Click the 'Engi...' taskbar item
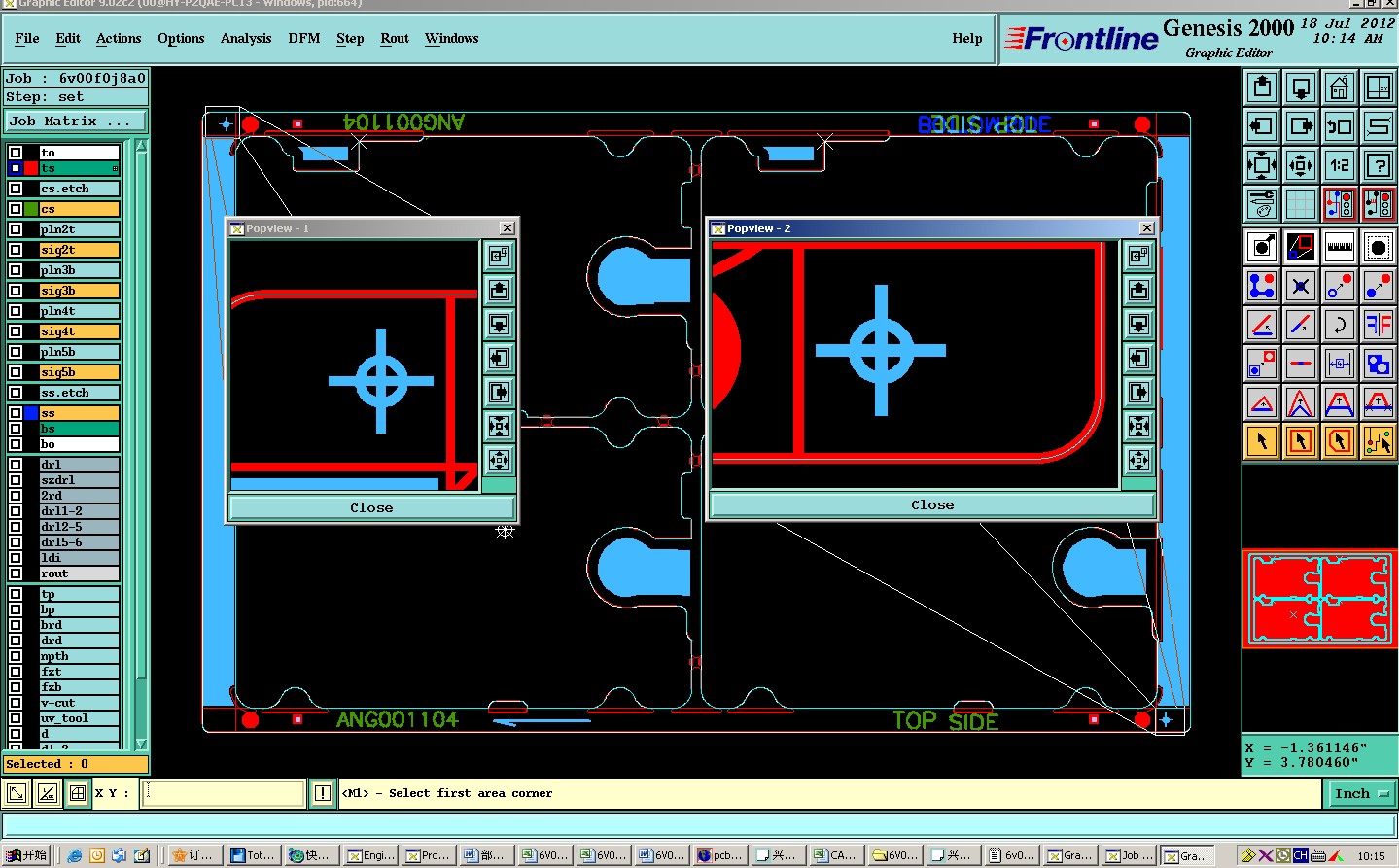Viewport: 1399px width, 868px height. click(371, 855)
